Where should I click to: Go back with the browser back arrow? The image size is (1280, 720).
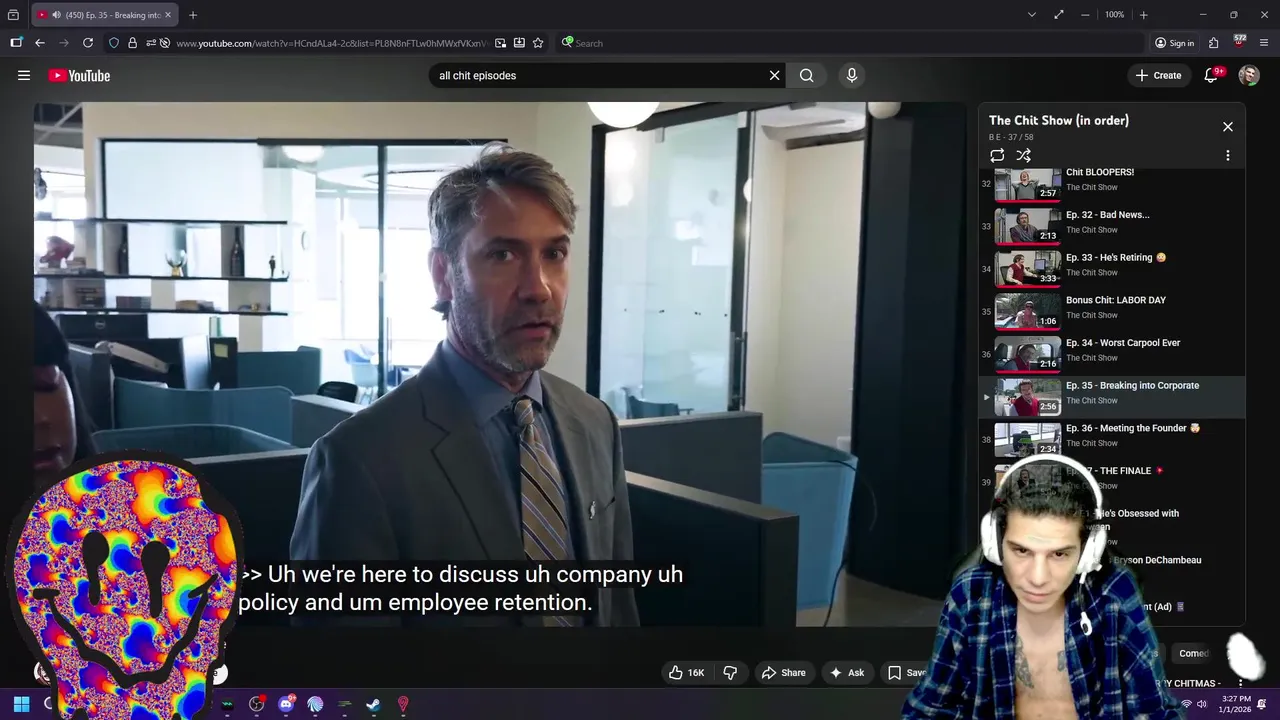[x=39, y=43]
